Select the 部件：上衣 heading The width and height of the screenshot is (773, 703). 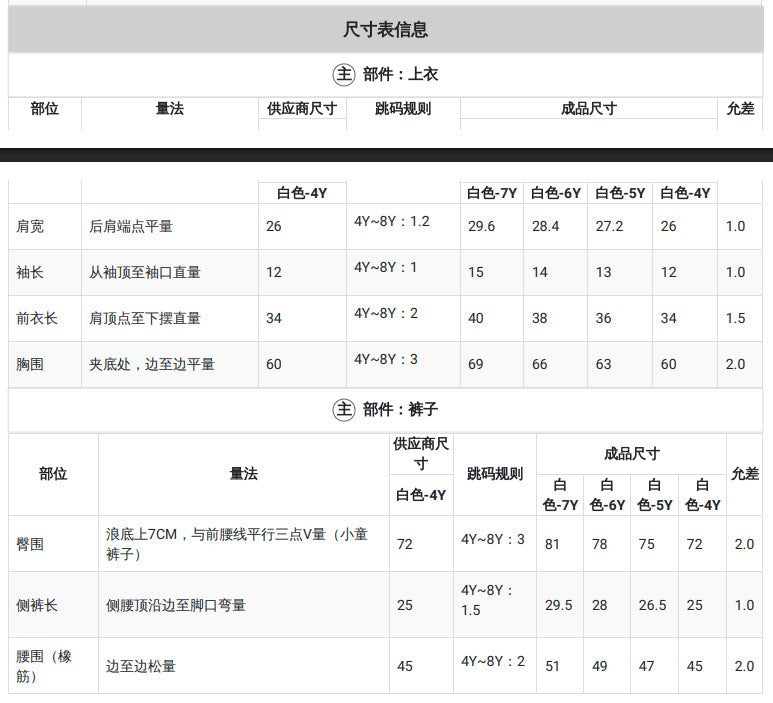(x=400, y=74)
